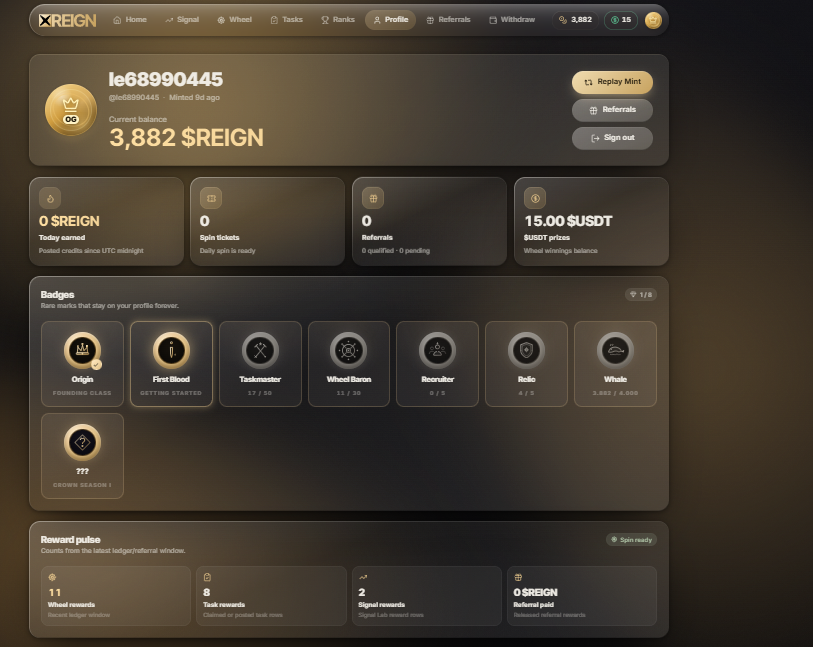Click the 3,882 balance pill
813x647 pixels.
point(575,20)
